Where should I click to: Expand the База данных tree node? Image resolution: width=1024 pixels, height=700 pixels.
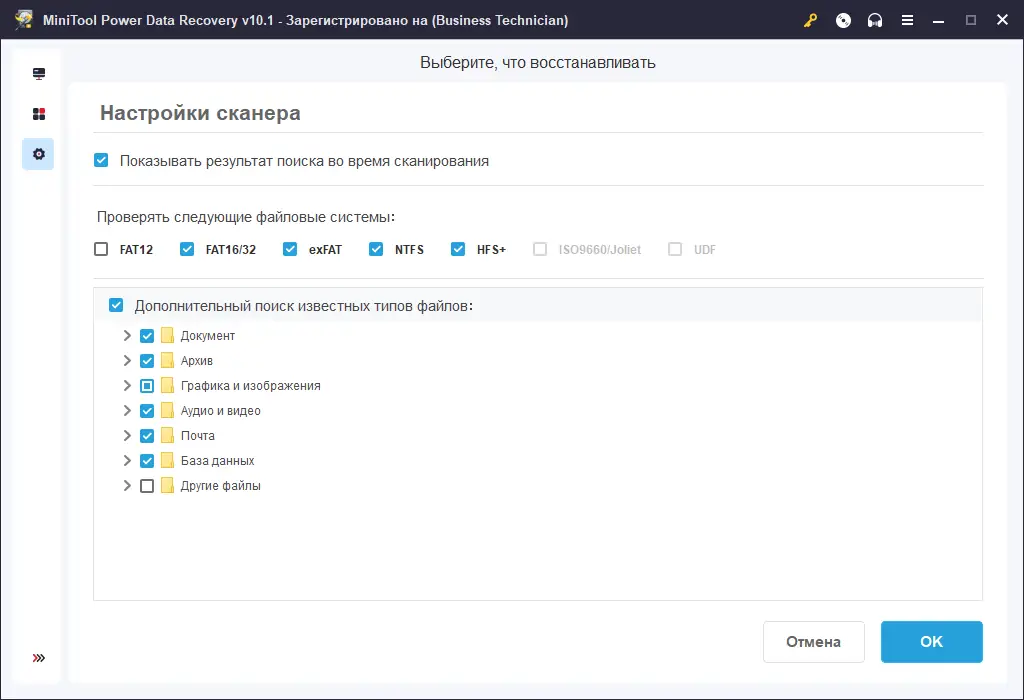[x=127, y=461]
